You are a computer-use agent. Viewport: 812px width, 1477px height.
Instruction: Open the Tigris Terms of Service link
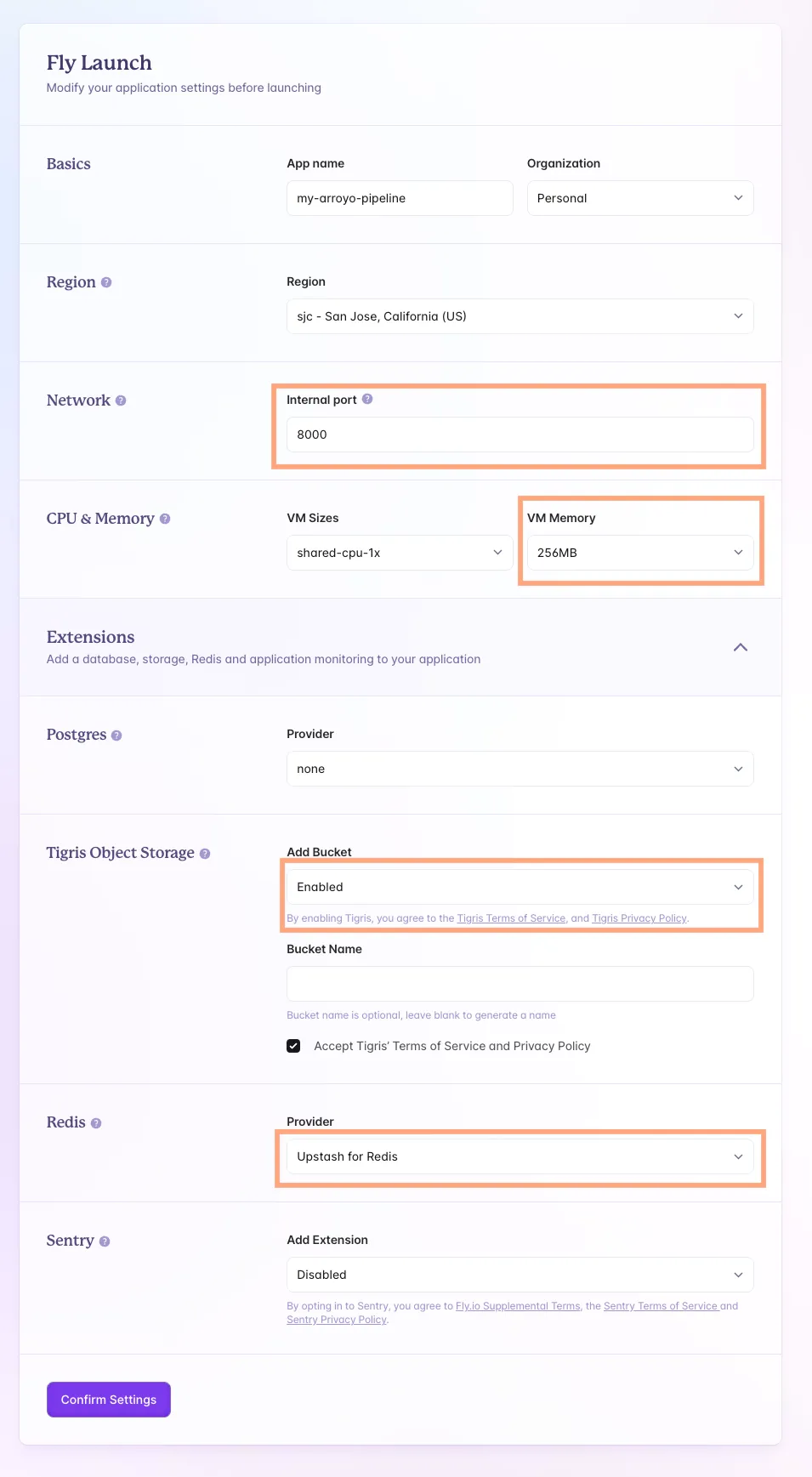tap(511, 918)
